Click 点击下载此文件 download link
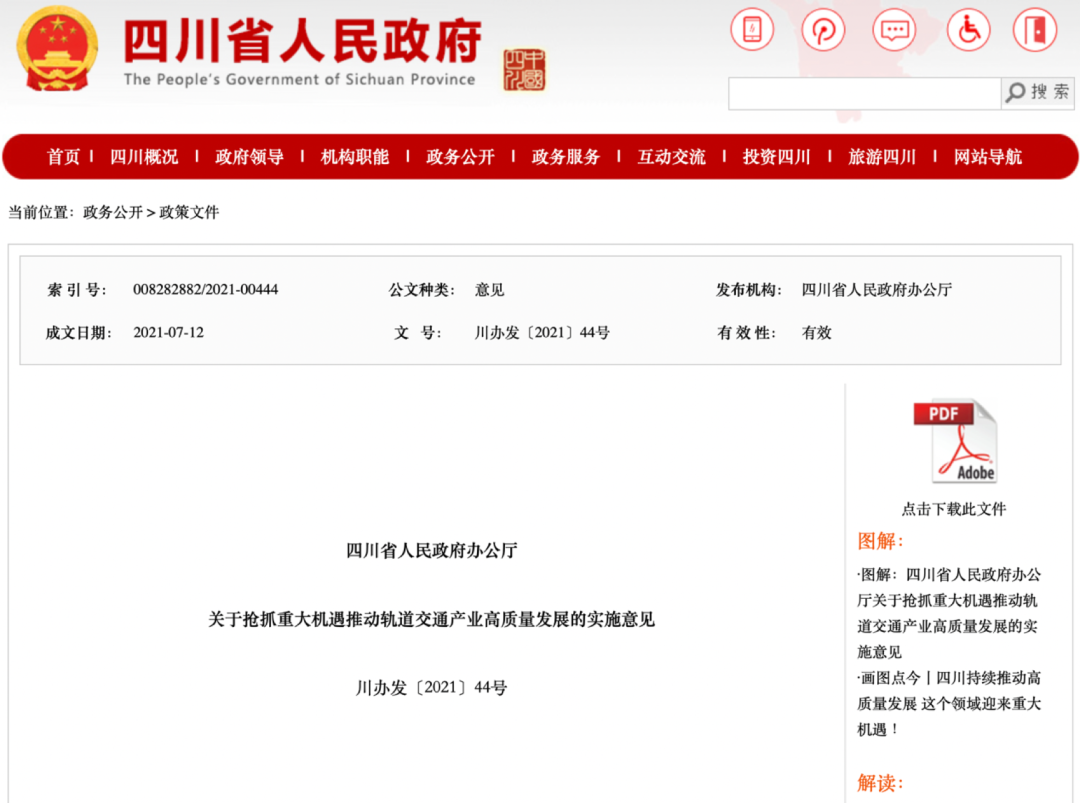This screenshot has width=1080, height=803. [953, 509]
